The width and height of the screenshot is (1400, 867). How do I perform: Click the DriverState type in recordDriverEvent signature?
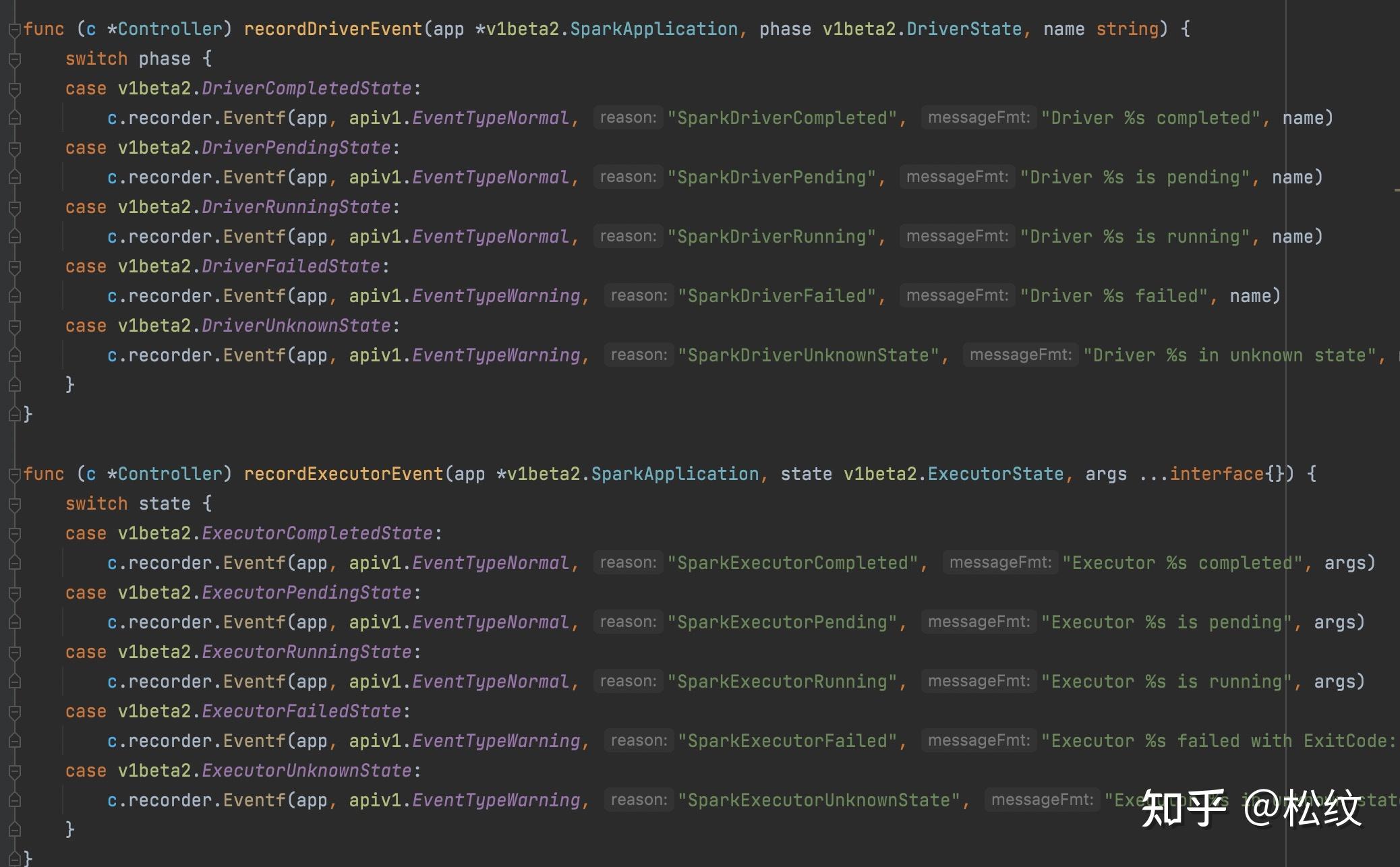pyautogui.click(x=964, y=30)
